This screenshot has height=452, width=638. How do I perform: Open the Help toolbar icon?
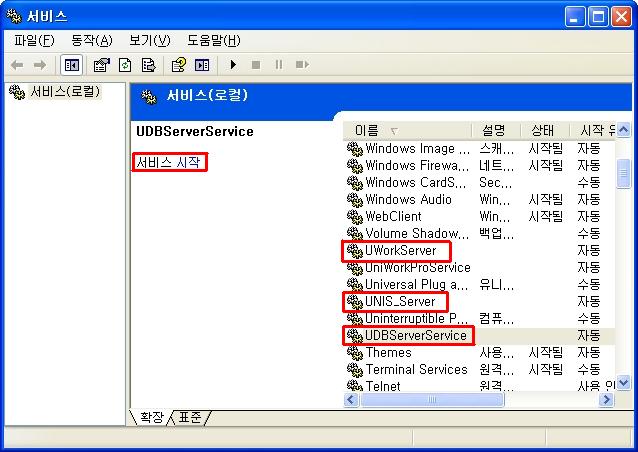pyautogui.click(x=178, y=65)
